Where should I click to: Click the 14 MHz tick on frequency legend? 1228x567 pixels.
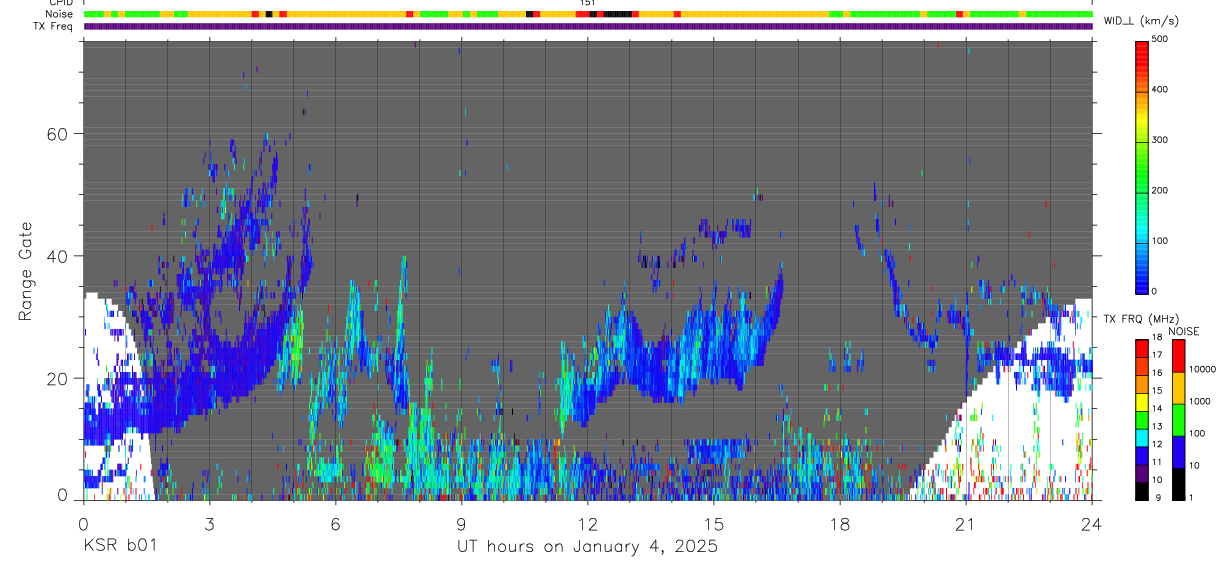pos(1157,408)
